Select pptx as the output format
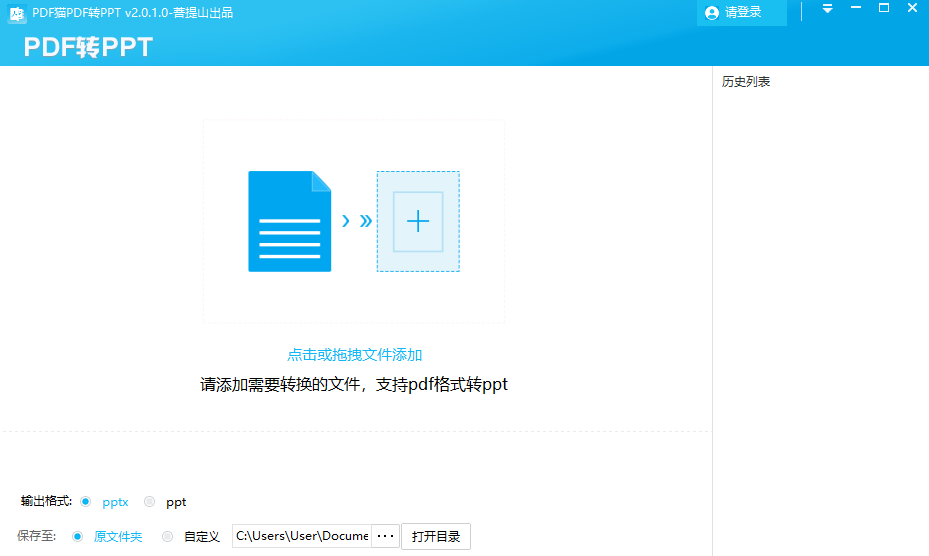The height and width of the screenshot is (556, 929). [86, 502]
